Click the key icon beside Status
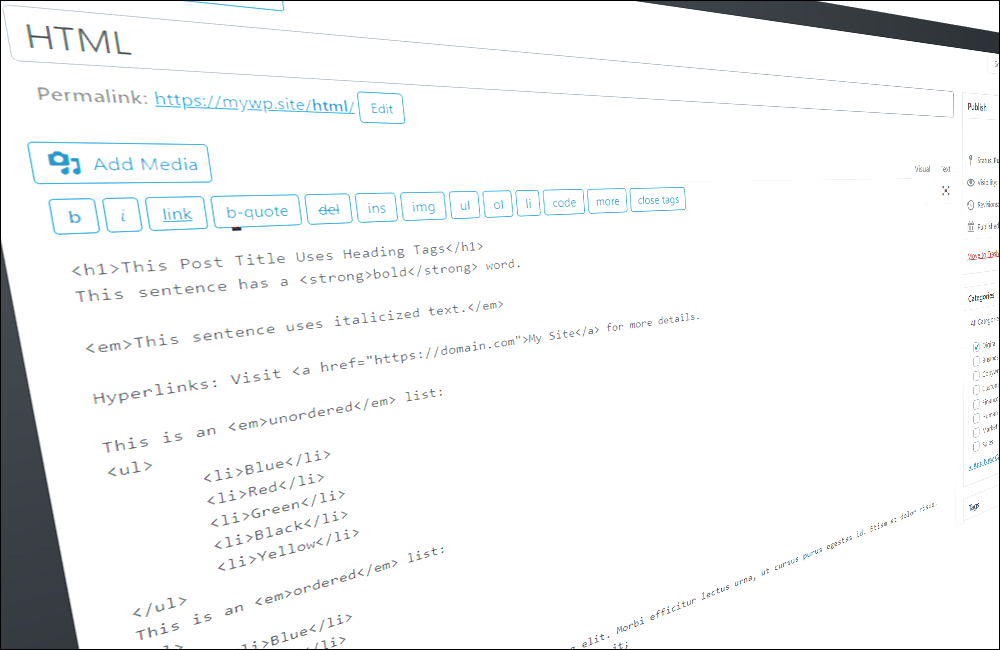Screen dimensions: 1000x650 [971, 159]
